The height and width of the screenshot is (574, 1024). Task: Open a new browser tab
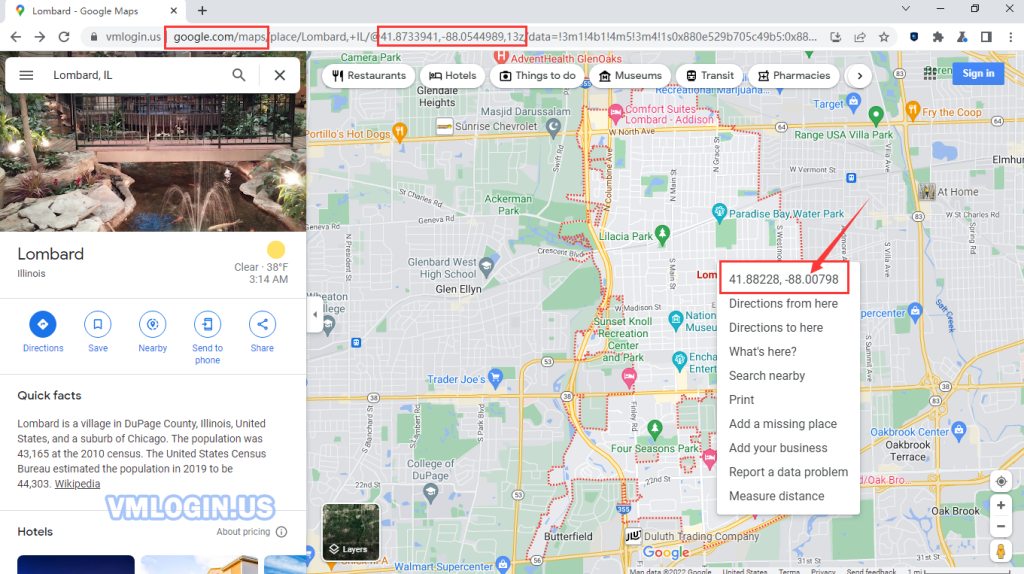tap(202, 10)
